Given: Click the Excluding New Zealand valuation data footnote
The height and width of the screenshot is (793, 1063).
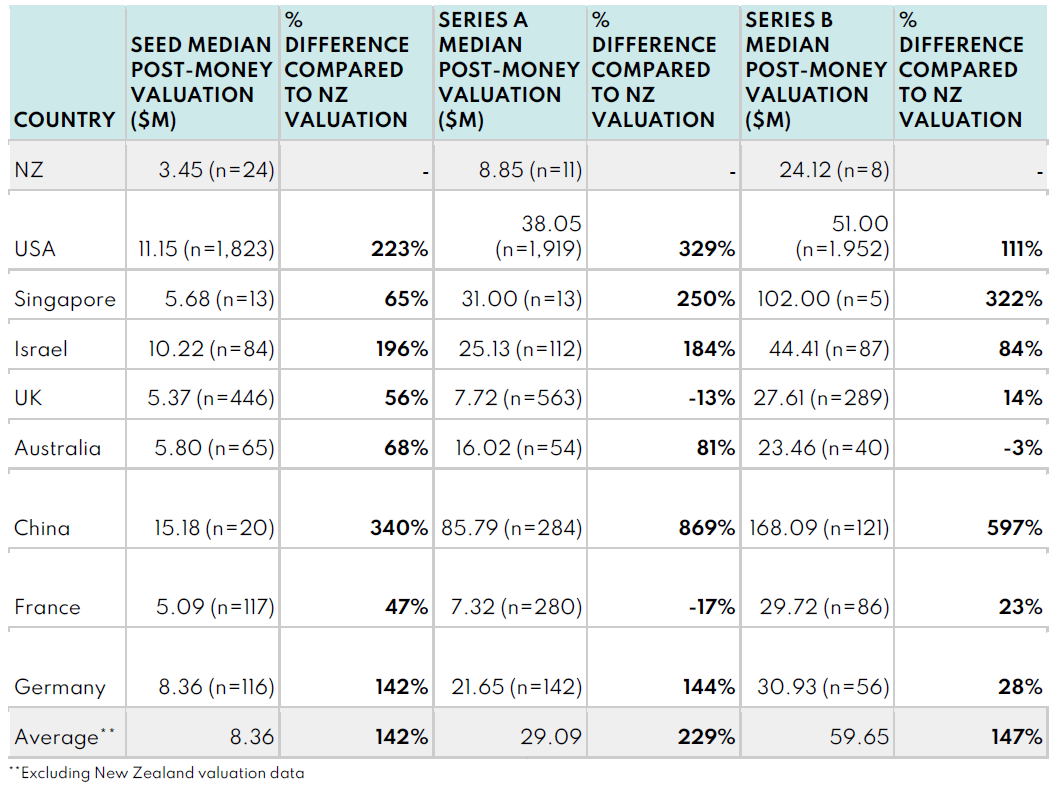Looking at the screenshot, I should [x=156, y=773].
